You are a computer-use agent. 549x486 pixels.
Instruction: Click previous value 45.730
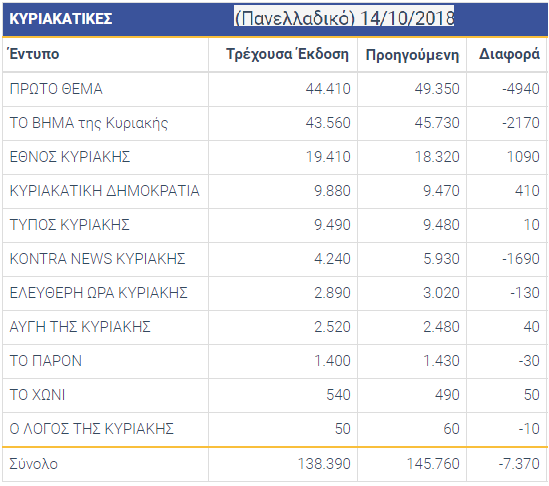437,123
